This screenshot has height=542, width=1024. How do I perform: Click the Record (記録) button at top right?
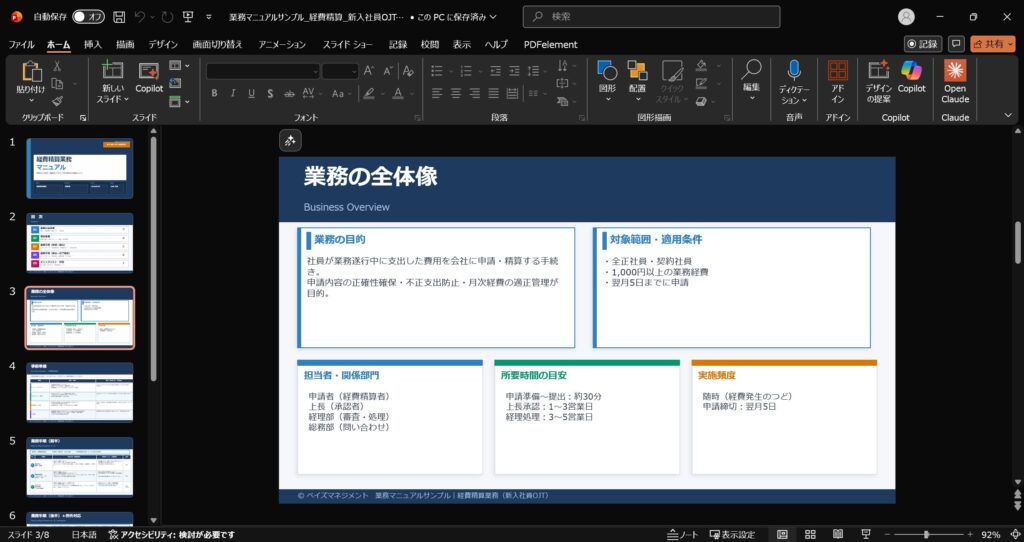pyautogui.click(x=923, y=44)
